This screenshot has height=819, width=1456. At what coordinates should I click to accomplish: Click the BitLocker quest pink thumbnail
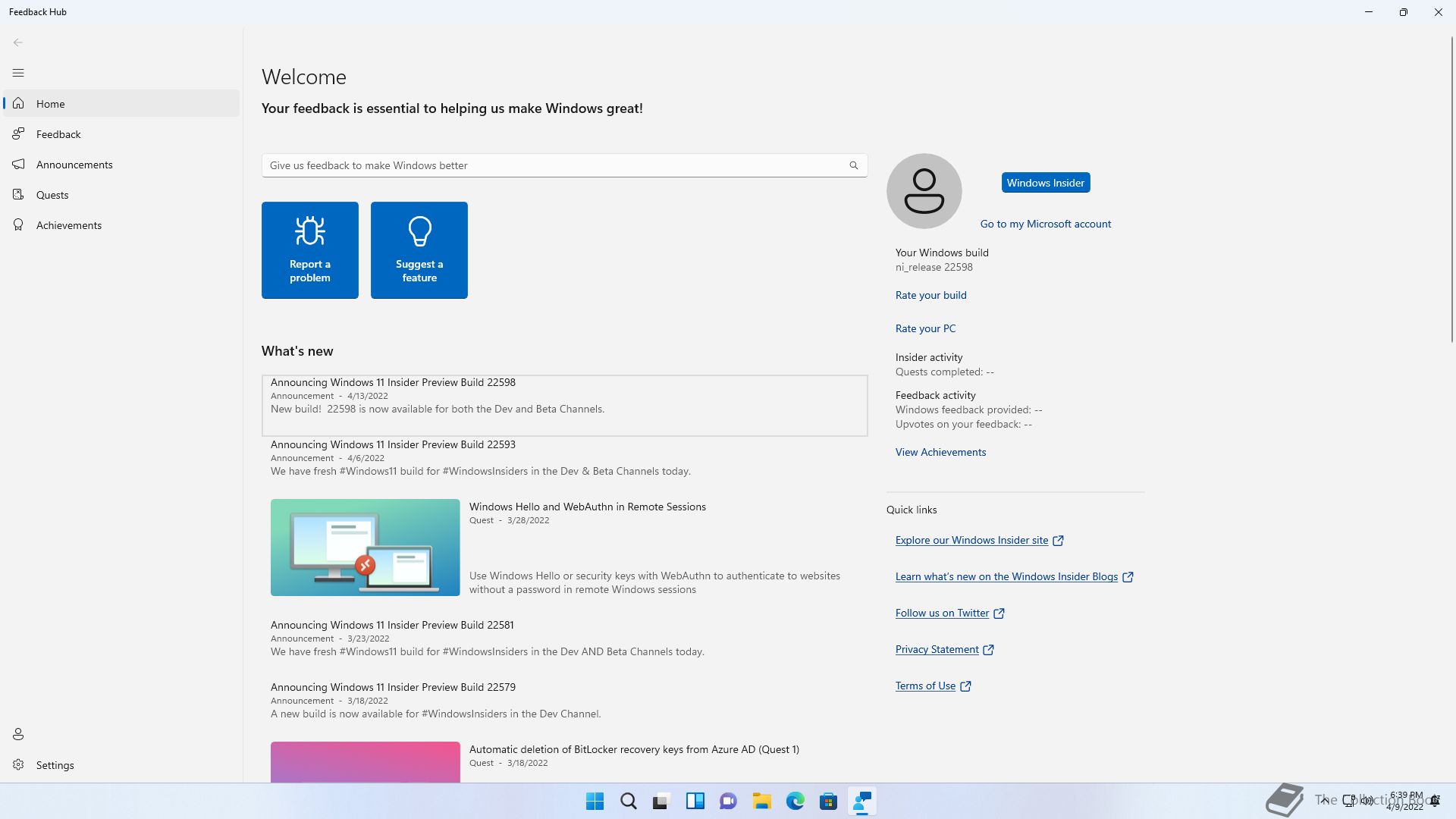click(366, 762)
